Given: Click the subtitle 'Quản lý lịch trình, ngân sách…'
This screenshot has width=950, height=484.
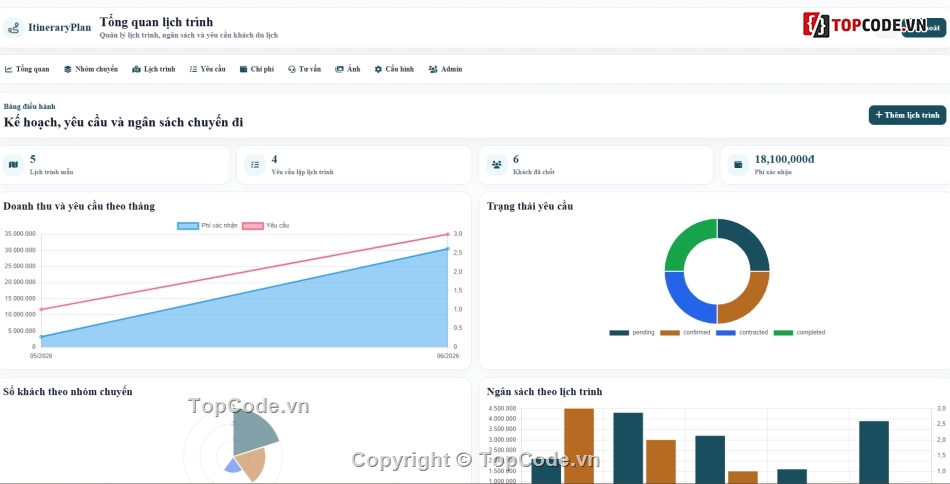Looking at the screenshot, I should click(188, 36).
